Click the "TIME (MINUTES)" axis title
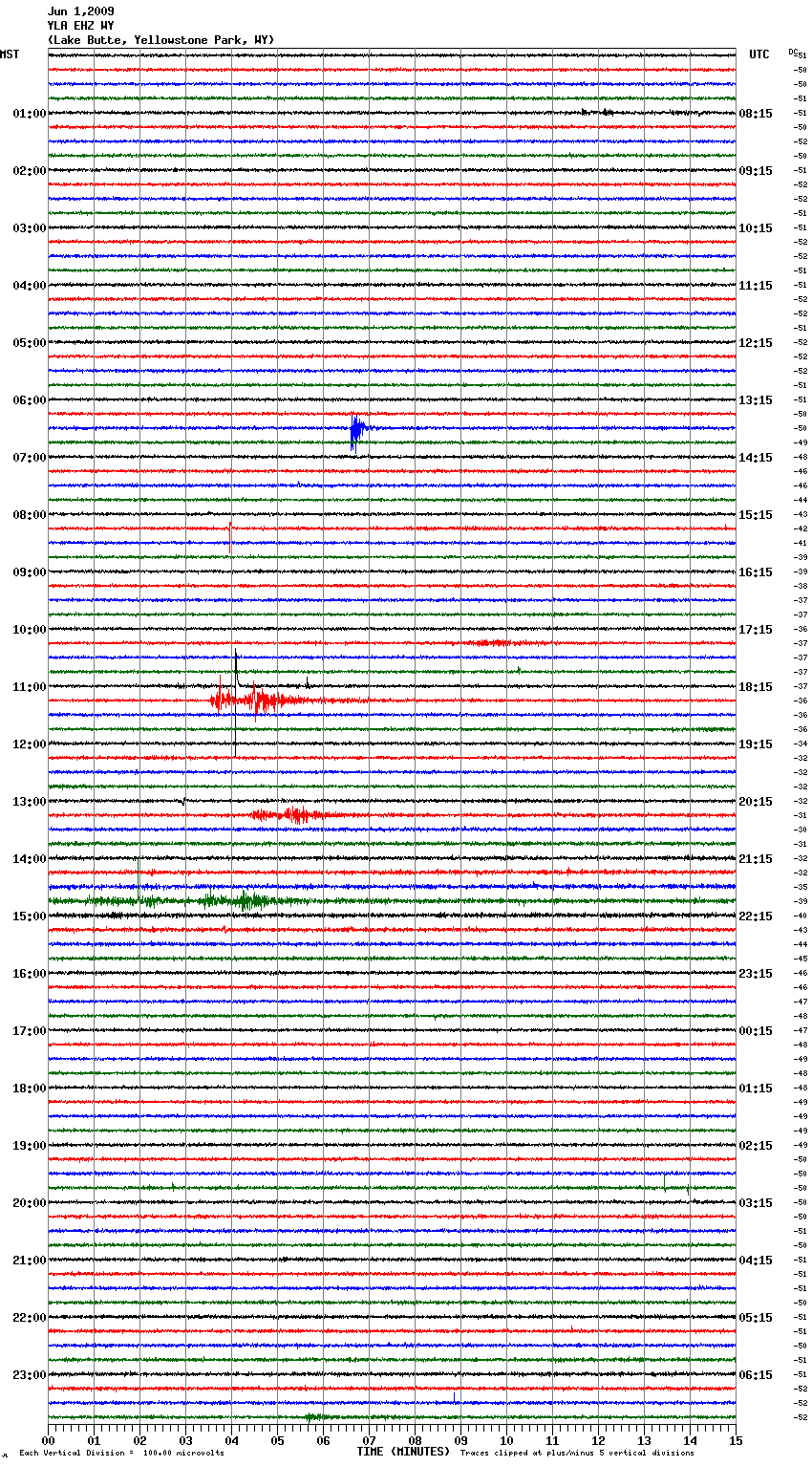The image size is (812, 1466). [x=403, y=1452]
